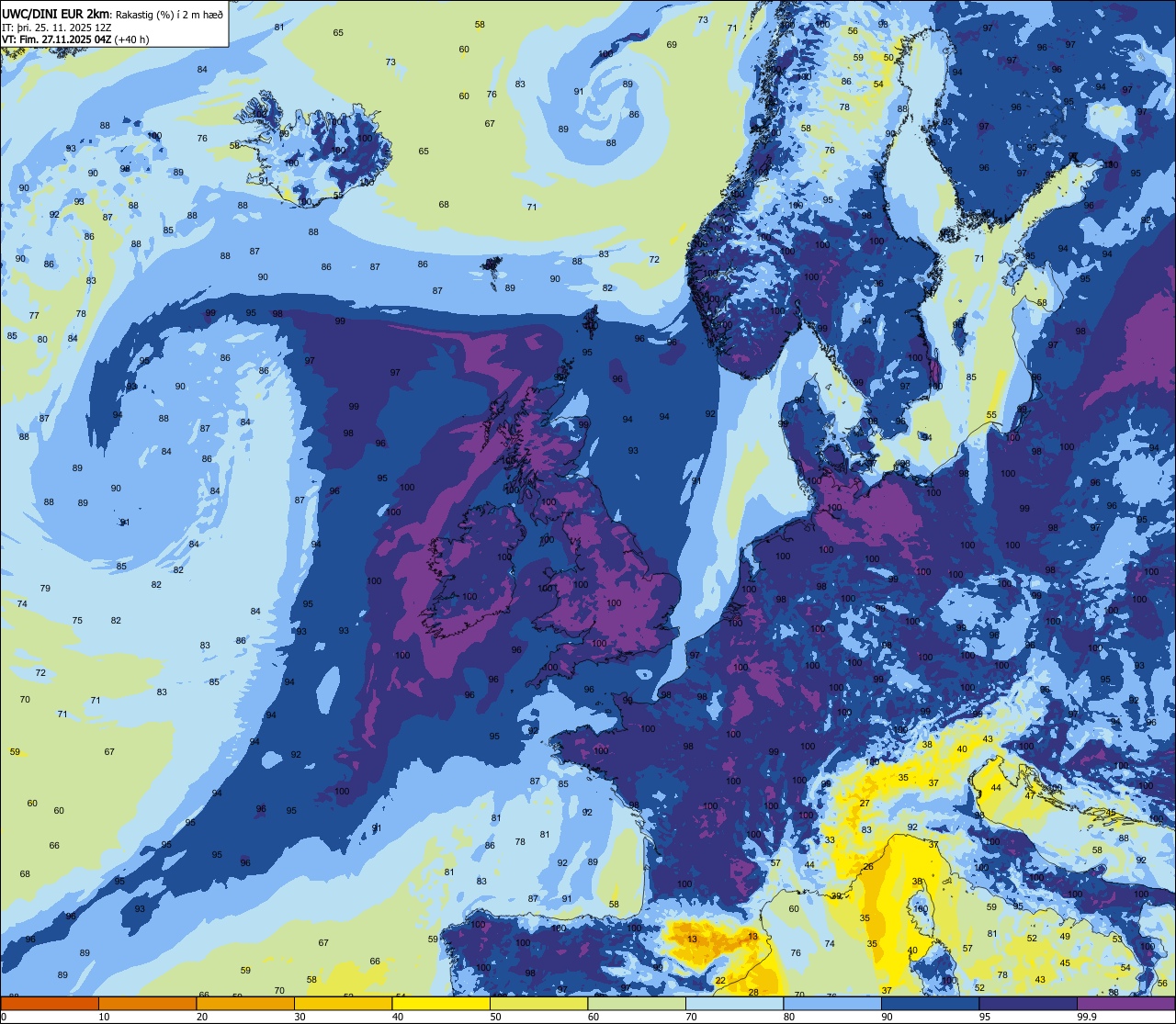The image size is (1176, 1024).
Task: Select the purple legend segment above 99.9
Action: click(x=1126, y=1003)
